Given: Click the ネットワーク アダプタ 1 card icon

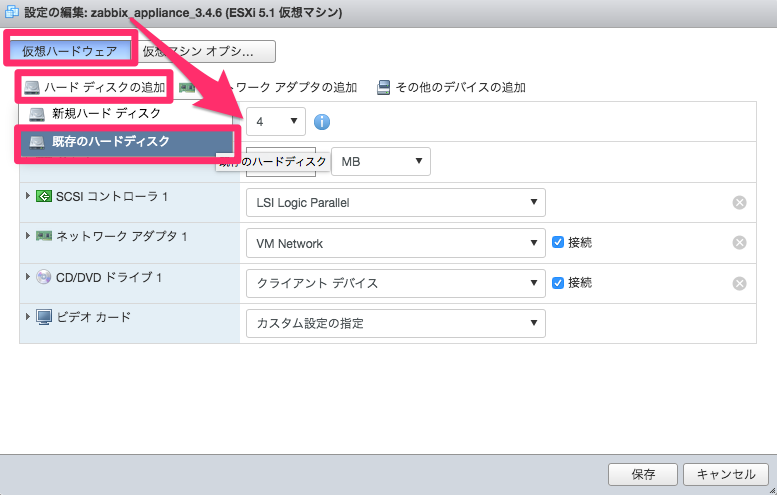Looking at the screenshot, I should (x=44, y=236).
